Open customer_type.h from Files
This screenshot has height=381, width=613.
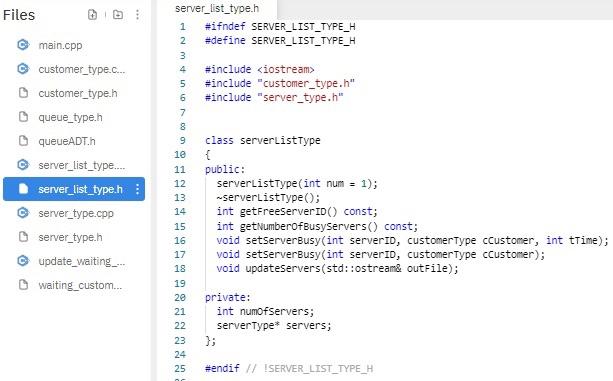pos(78,93)
